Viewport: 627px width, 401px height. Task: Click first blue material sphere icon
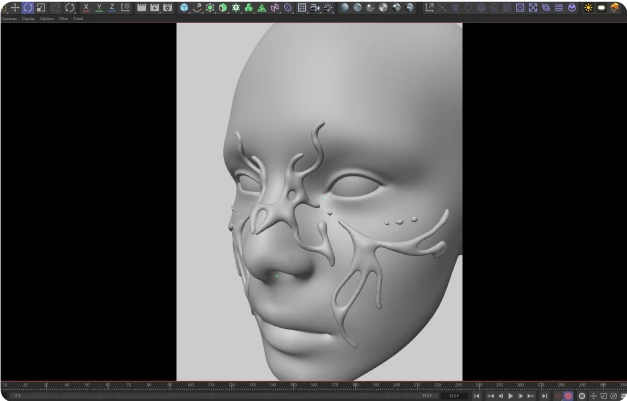(344, 8)
